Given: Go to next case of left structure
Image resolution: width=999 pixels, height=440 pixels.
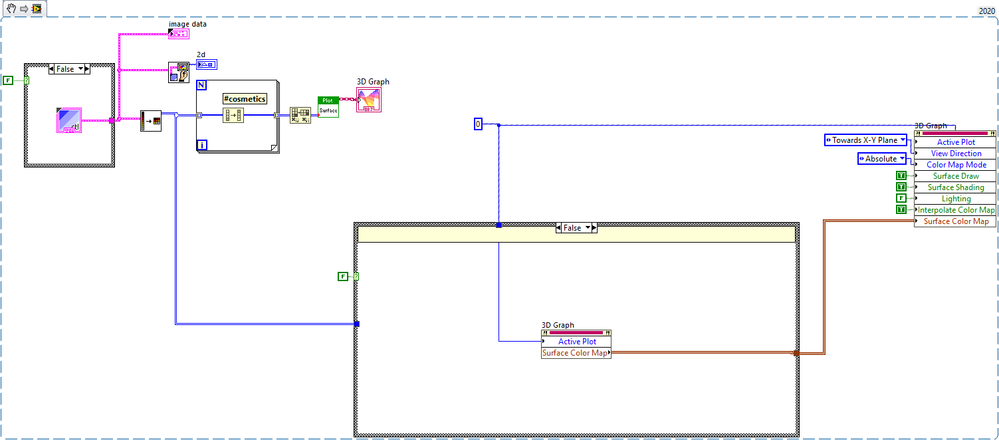Looking at the screenshot, I should [87, 69].
